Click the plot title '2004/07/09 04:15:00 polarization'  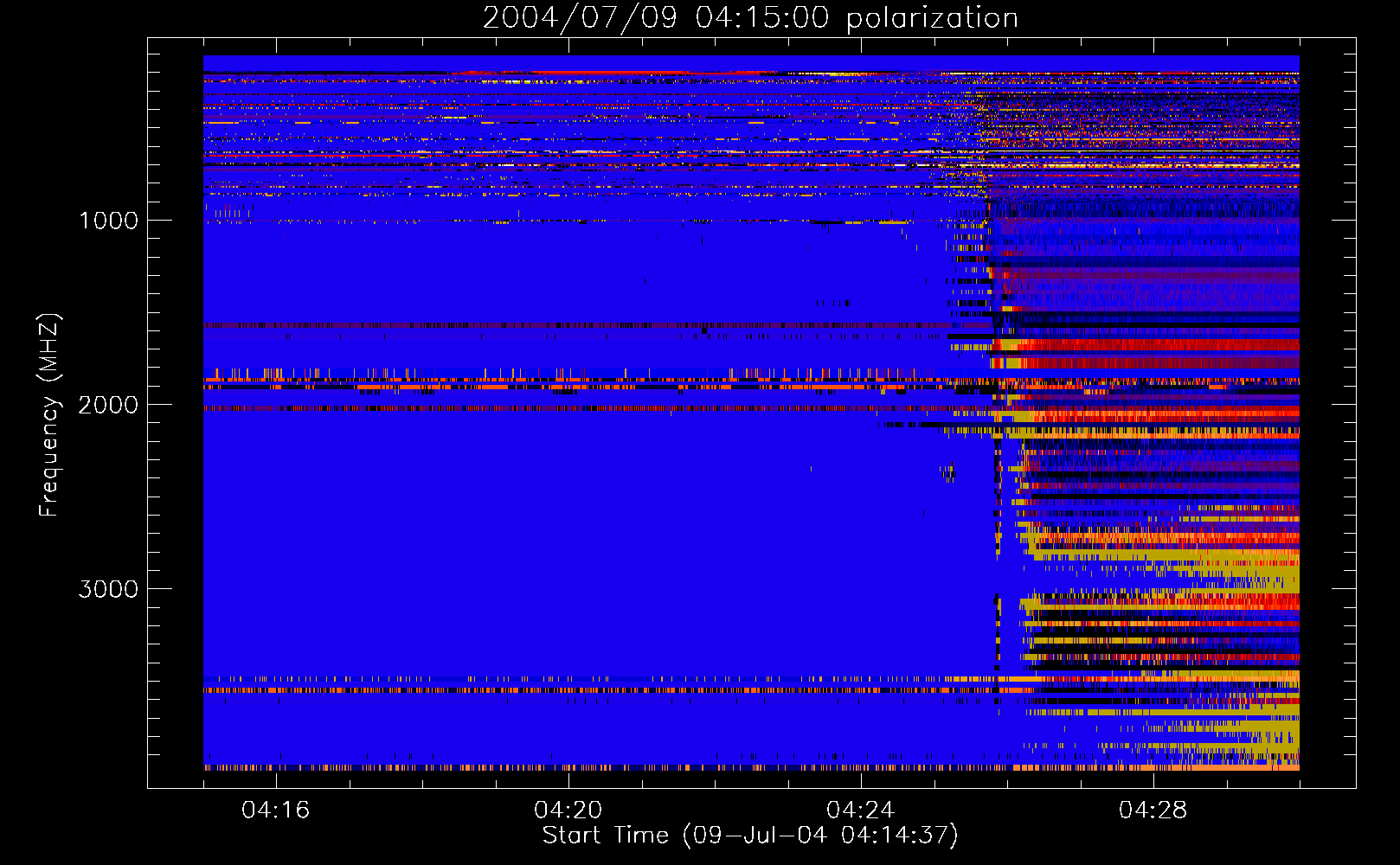tap(750, 18)
